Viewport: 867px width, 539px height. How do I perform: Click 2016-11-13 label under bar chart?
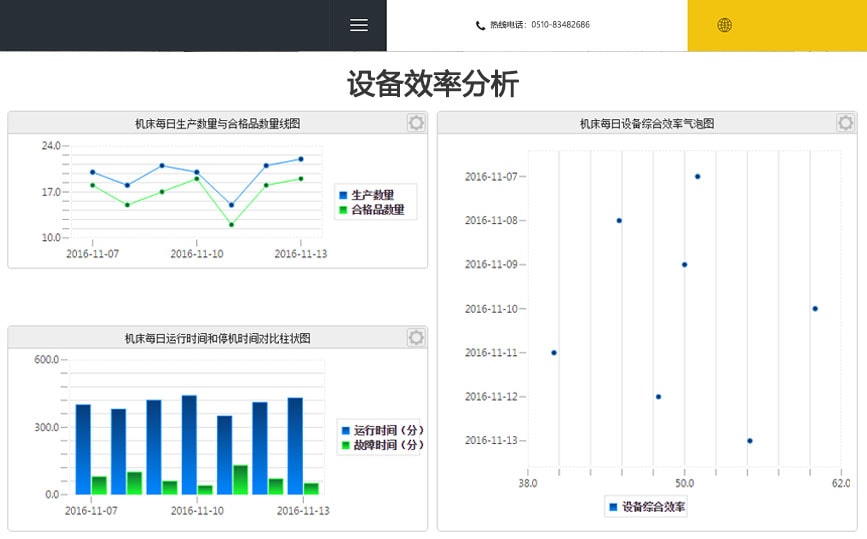303,511
